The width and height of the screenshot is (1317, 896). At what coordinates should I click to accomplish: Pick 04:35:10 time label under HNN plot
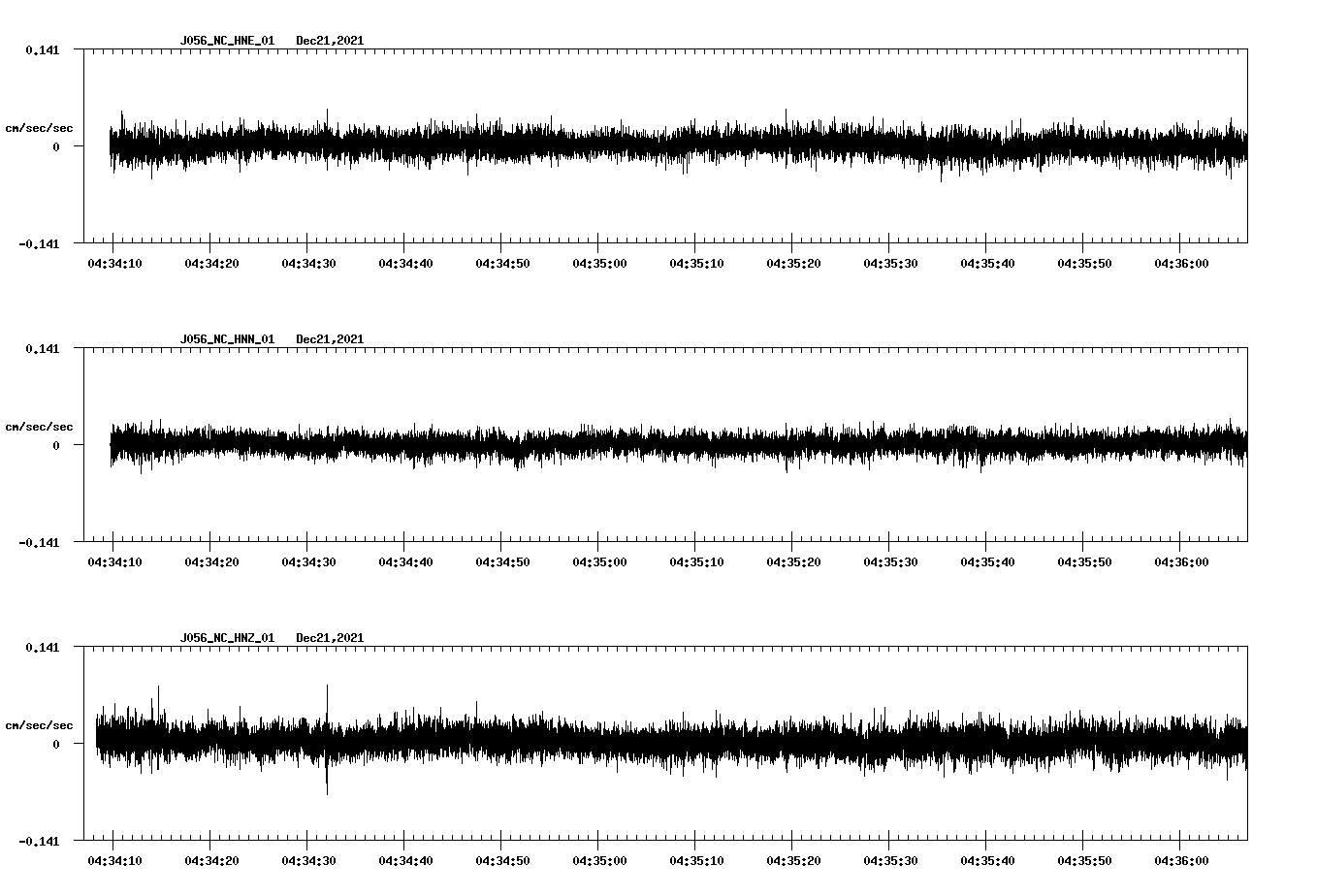pyautogui.click(x=696, y=562)
